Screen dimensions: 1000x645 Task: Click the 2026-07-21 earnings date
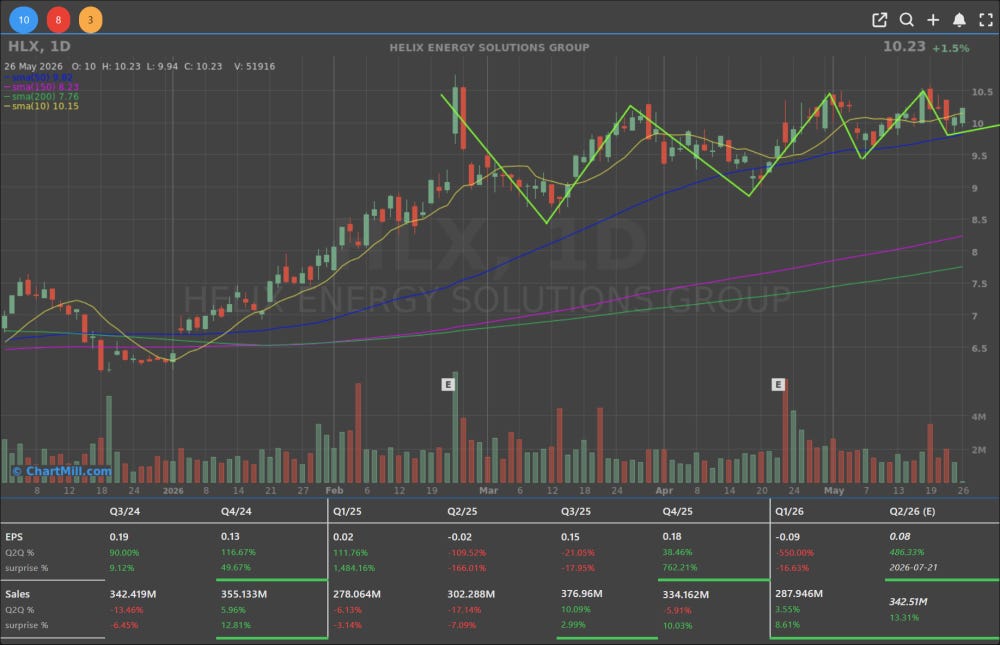click(x=913, y=567)
